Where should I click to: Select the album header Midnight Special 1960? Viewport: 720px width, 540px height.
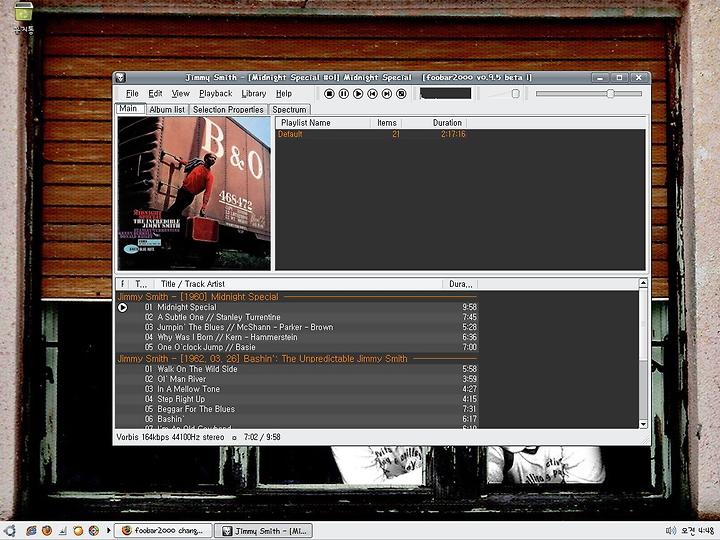(x=297, y=297)
